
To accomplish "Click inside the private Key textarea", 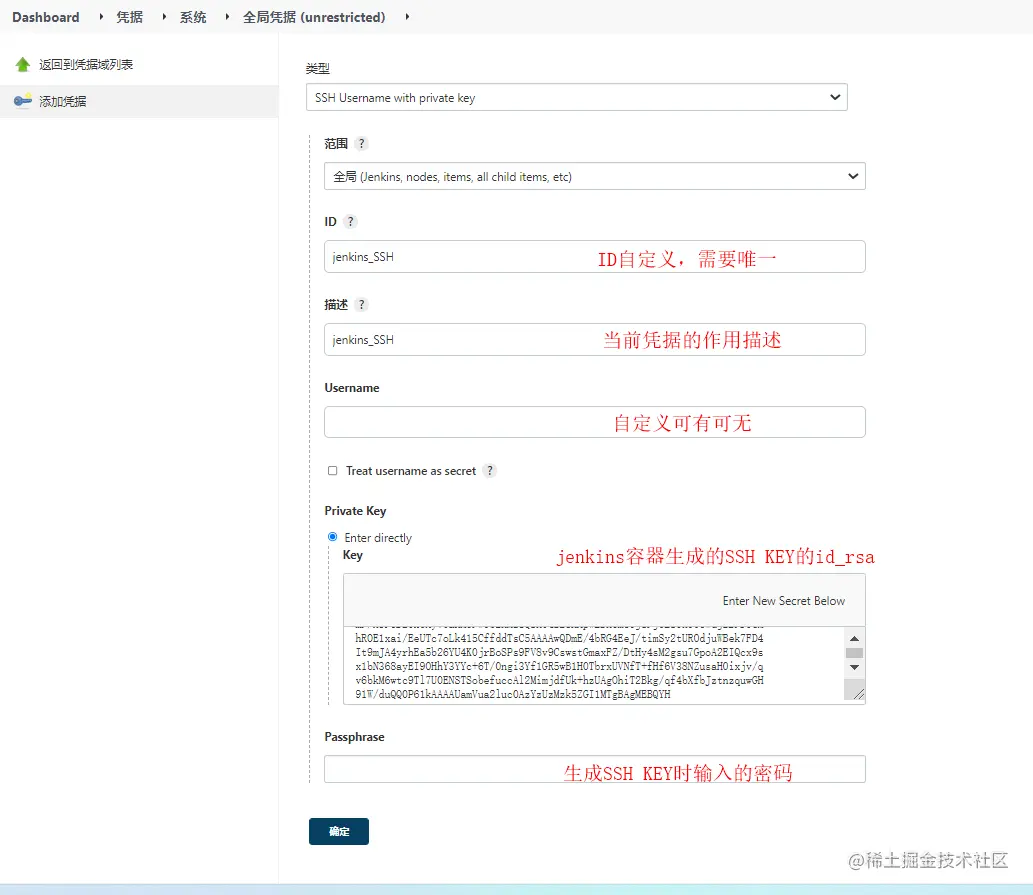I will [x=593, y=665].
